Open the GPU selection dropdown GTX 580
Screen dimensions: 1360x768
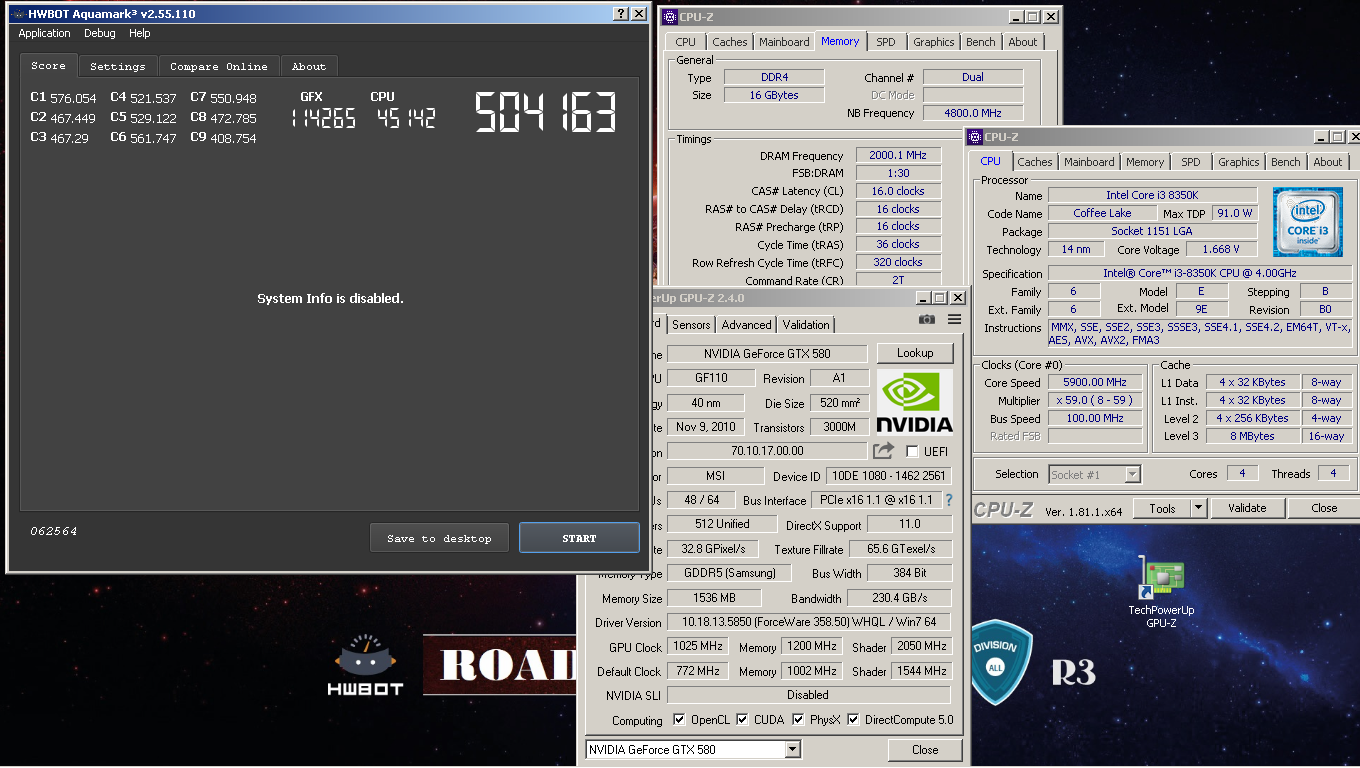693,749
